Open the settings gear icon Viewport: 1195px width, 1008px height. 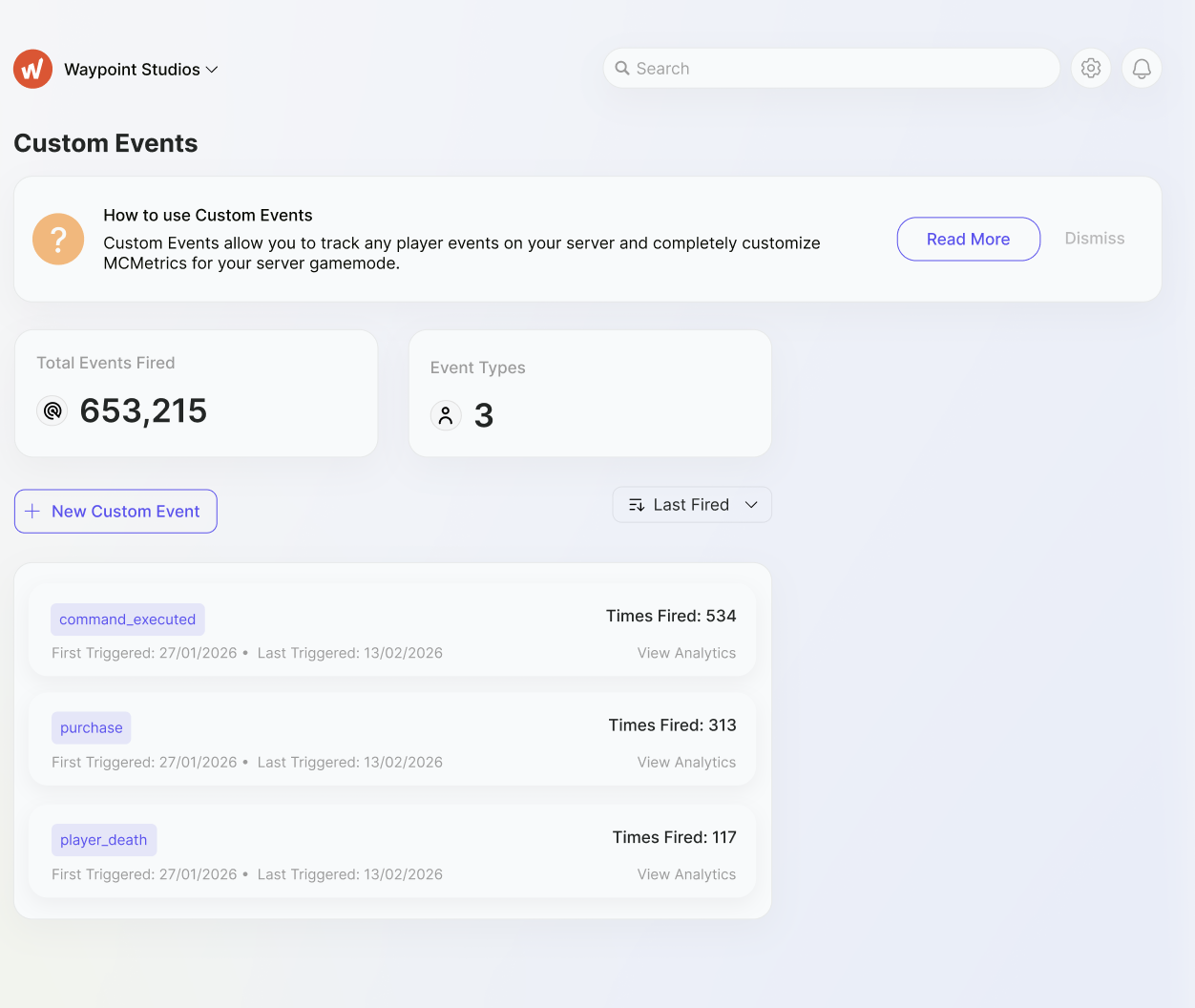(1091, 69)
